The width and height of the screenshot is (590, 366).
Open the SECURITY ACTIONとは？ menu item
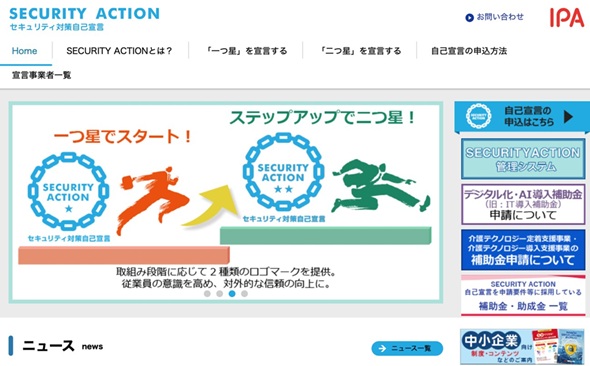pos(119,51)
